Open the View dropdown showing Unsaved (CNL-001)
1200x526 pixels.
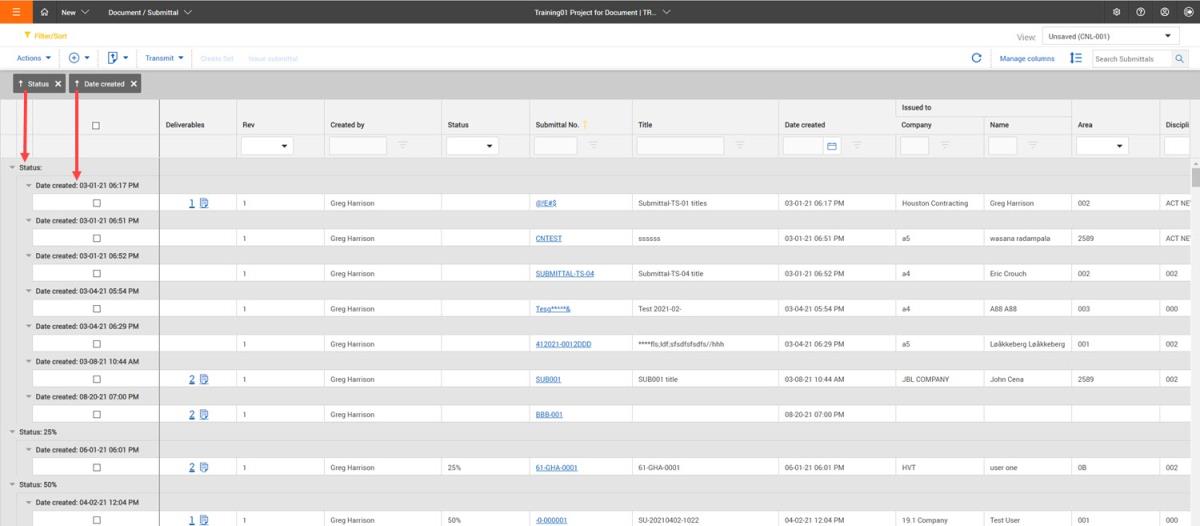tap(1110, 36)
